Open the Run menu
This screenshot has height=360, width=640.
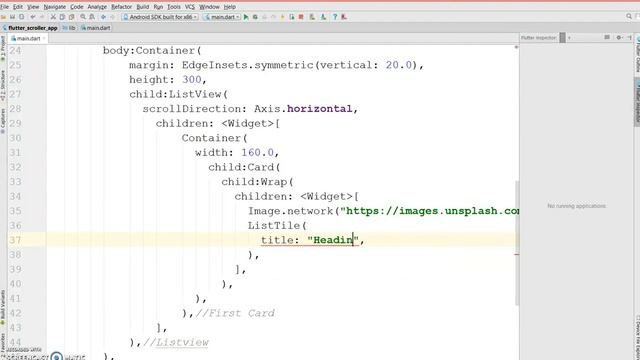pyautogui.click(x=158, y=7)
